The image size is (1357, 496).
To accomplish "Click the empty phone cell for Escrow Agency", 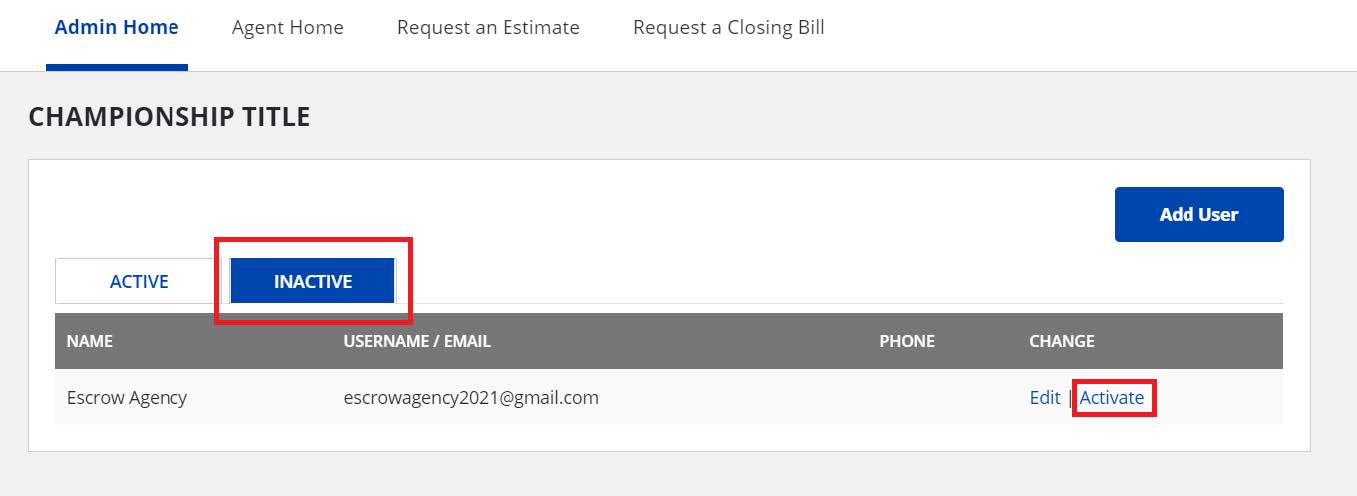I will tap(906, 398).
